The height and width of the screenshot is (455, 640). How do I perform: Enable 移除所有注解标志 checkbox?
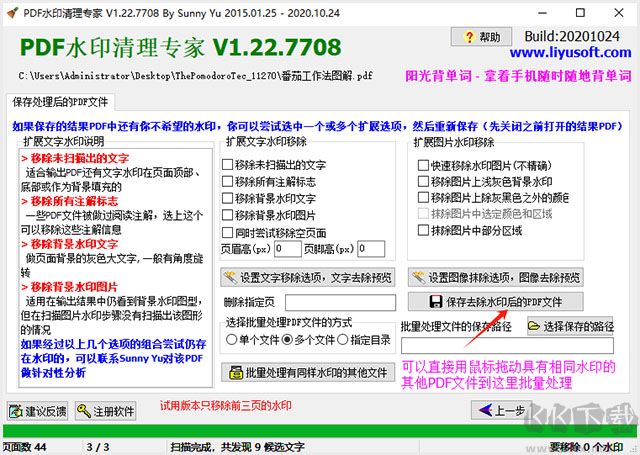click(269, 182)
